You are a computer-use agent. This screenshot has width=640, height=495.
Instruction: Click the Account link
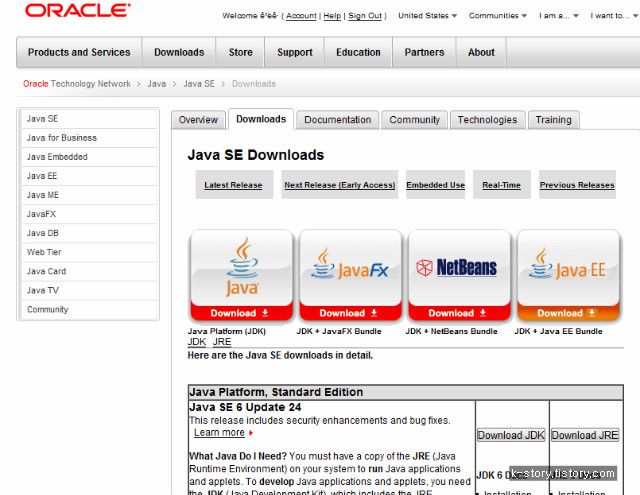click(301, 16)
